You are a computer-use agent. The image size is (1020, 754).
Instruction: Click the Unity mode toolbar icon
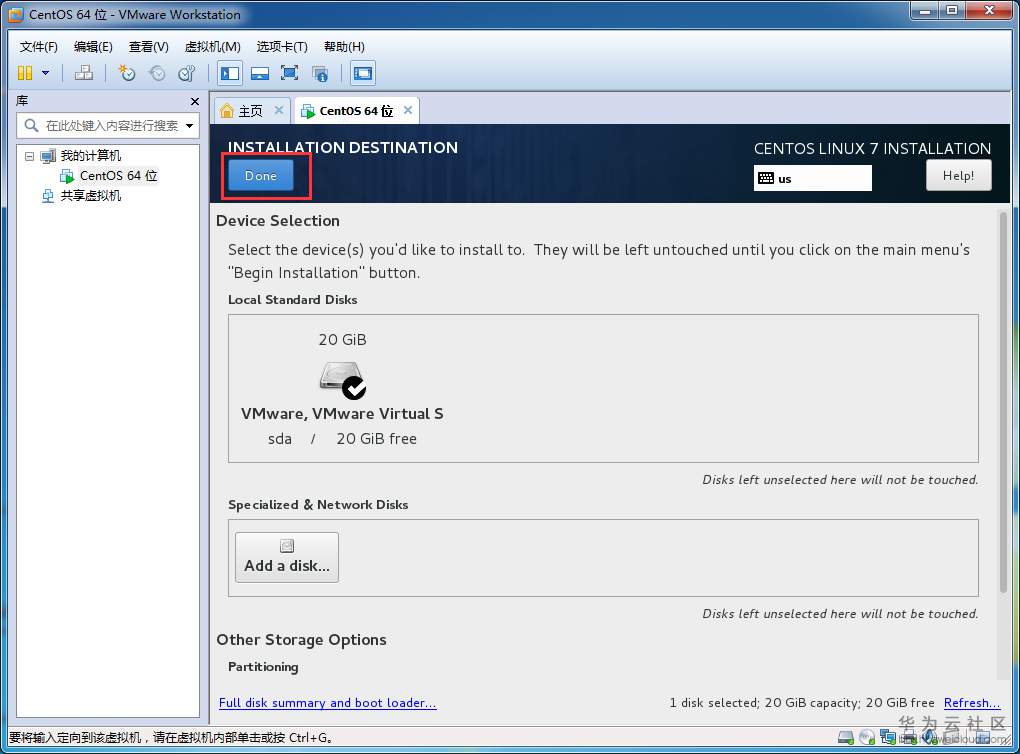tap(319, 73)
